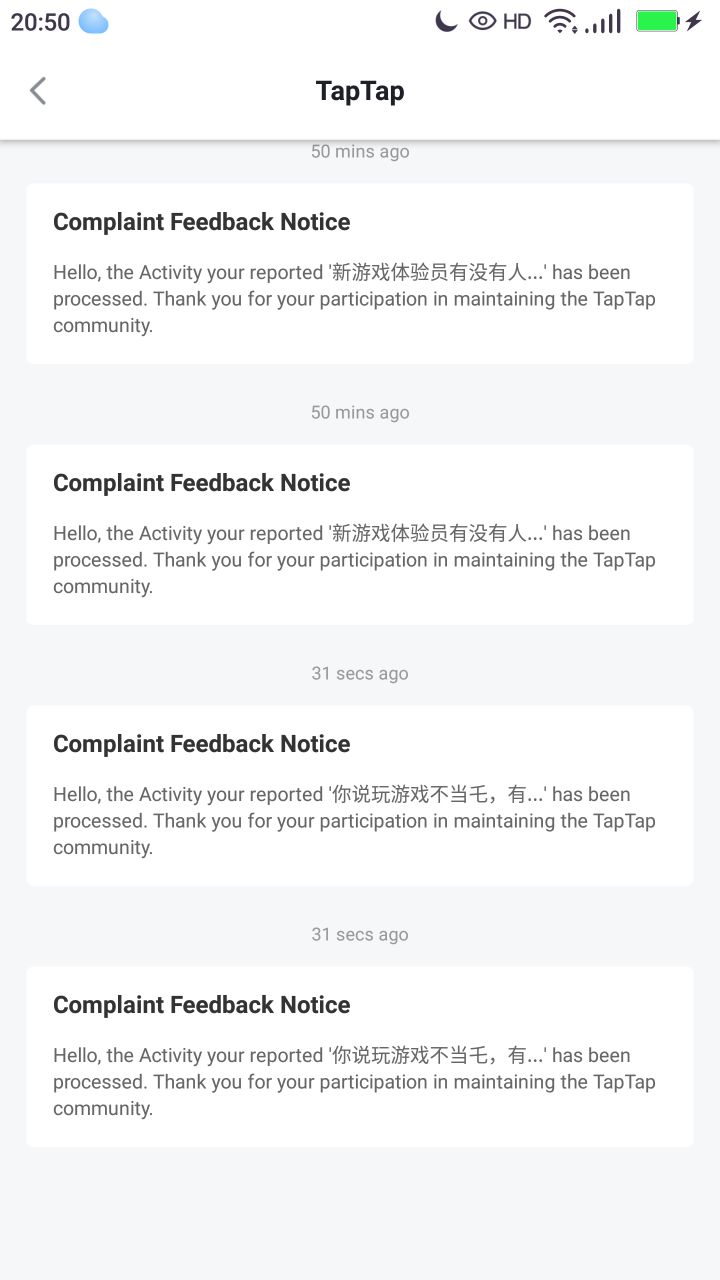Tap the 20:50 clock in status bar
This screenshot has width=720, height=1280.
click(40, 22)
